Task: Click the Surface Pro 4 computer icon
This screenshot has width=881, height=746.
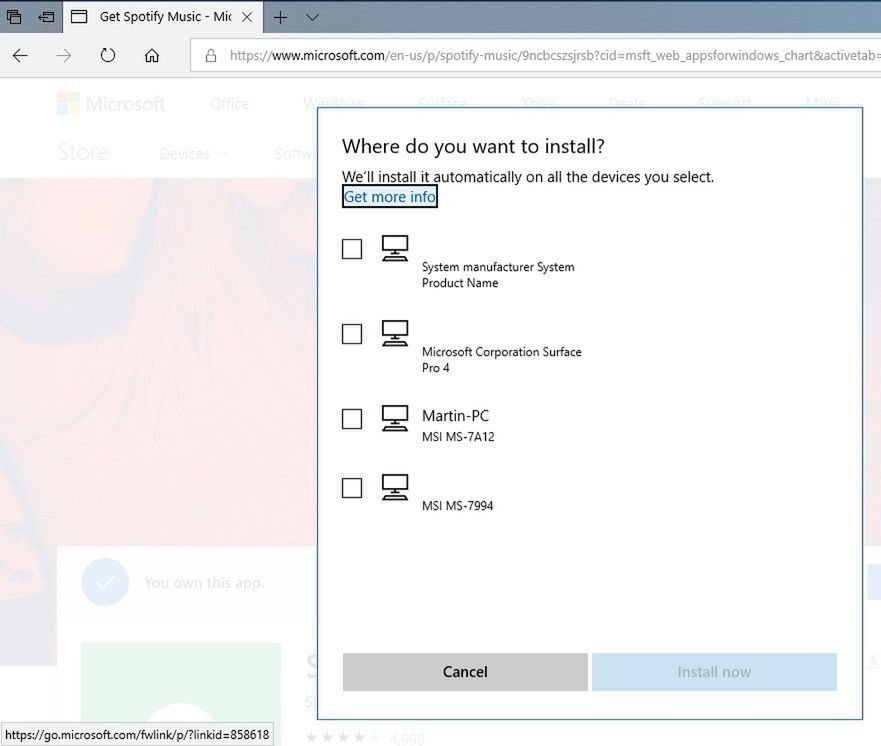Action: (x=395, y=333)
